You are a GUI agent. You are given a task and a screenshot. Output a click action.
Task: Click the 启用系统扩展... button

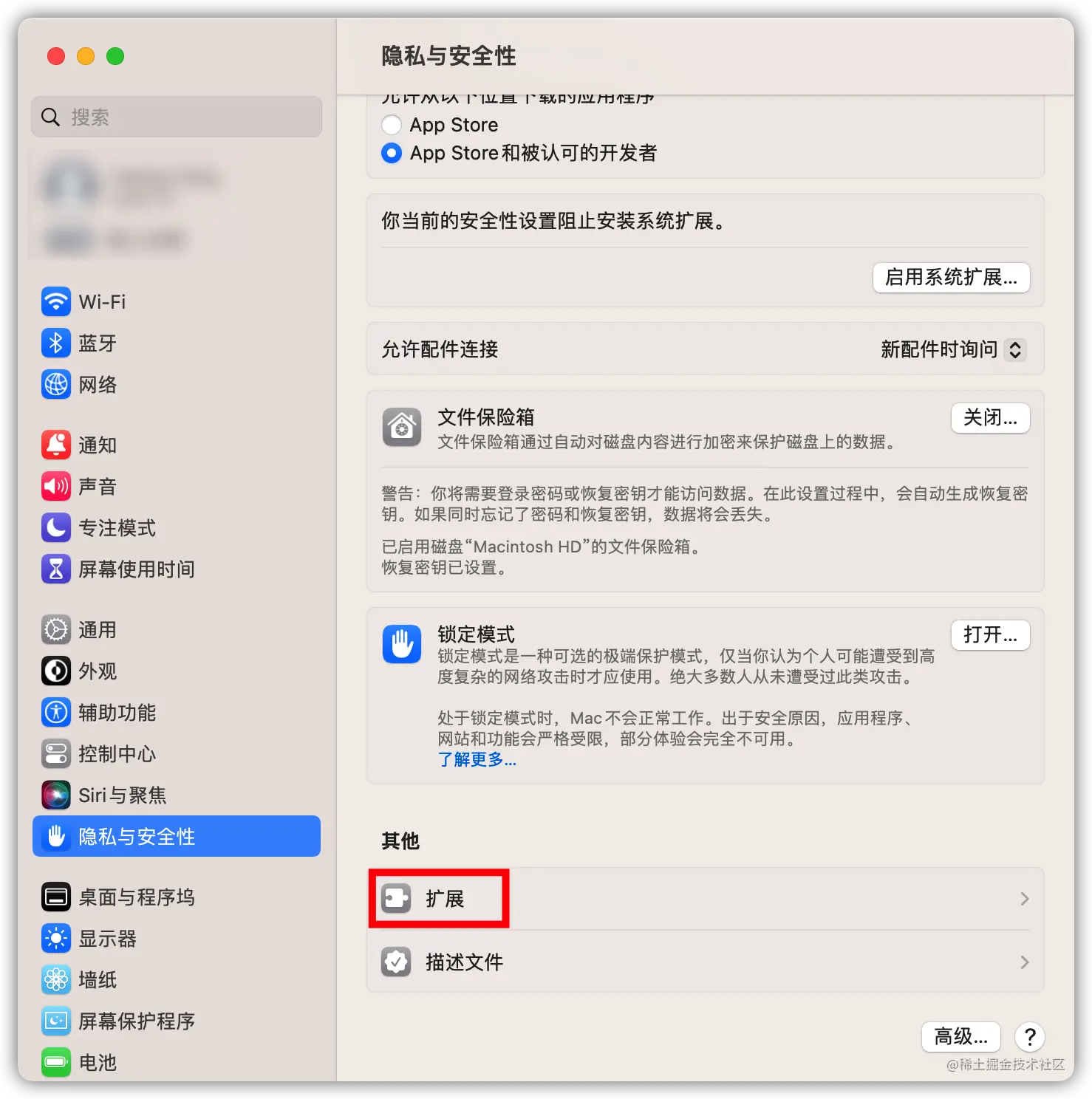(x=952, y=278)
